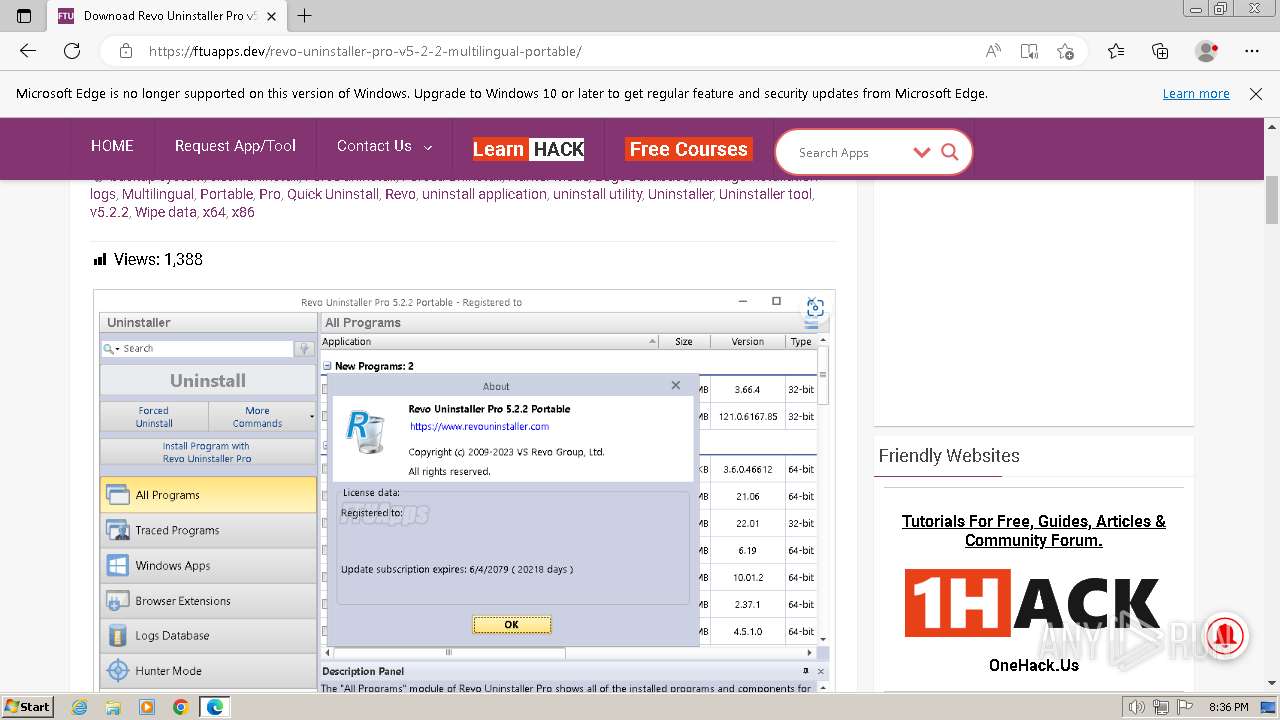Launch Google Chrome from the taskbar
Image resolution: width=1280 pixels, height=720 pixels.
[x=180, y=707]
